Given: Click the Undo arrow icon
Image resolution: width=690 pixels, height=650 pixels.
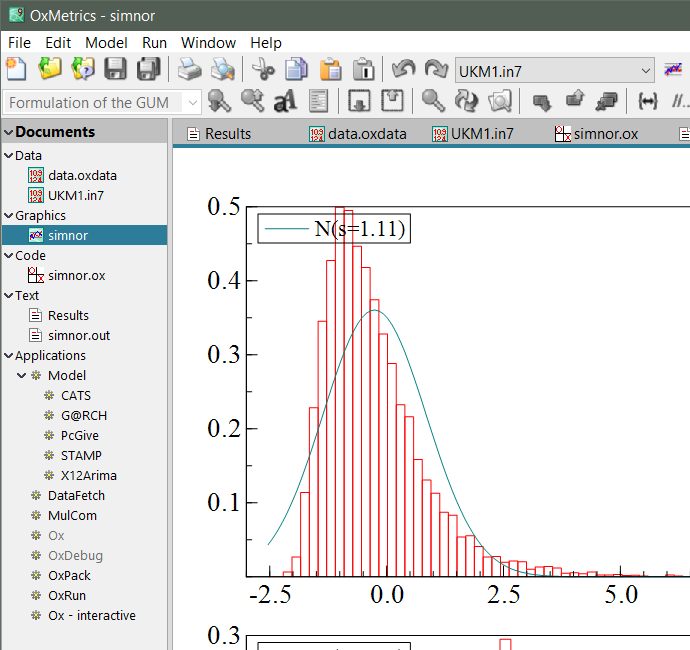Looking at the screenshot, I should pyautogui.click(x=403, y=69).
